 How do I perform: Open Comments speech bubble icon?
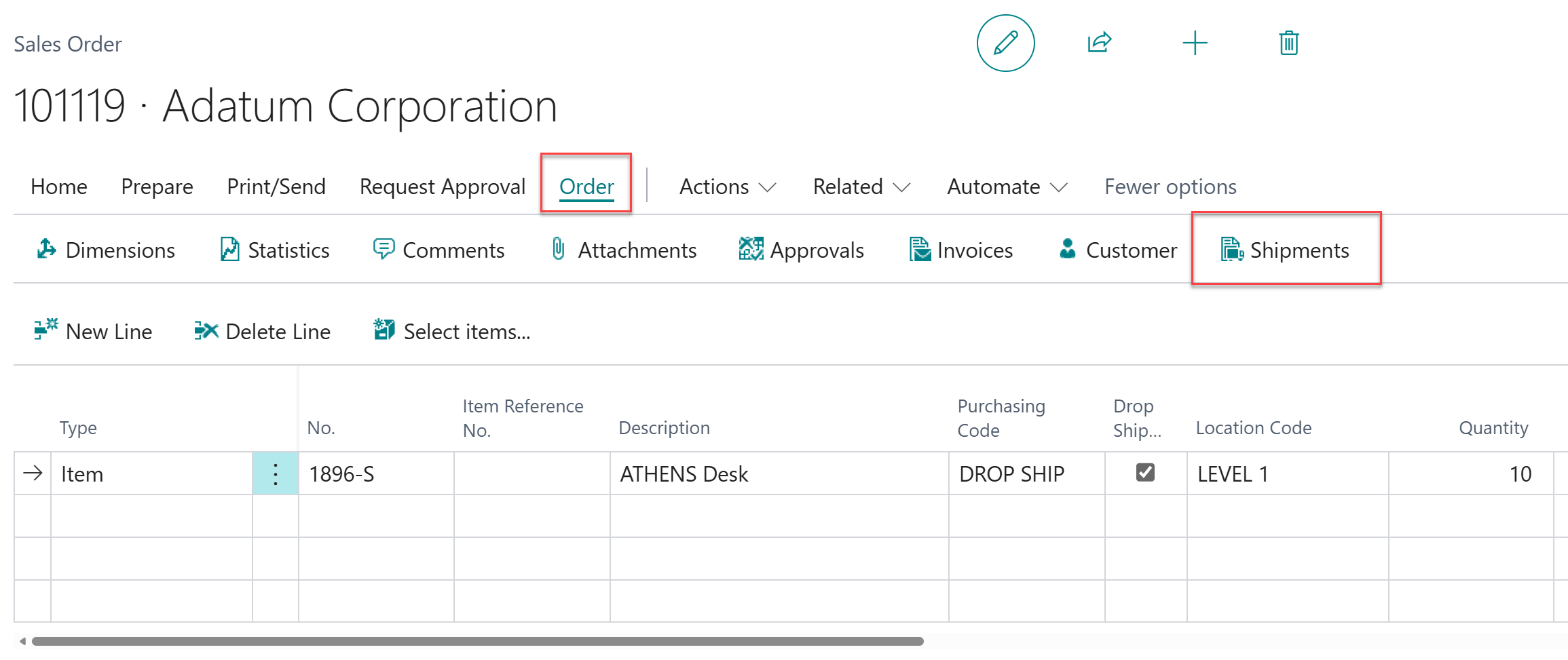(x=384, y=249)
